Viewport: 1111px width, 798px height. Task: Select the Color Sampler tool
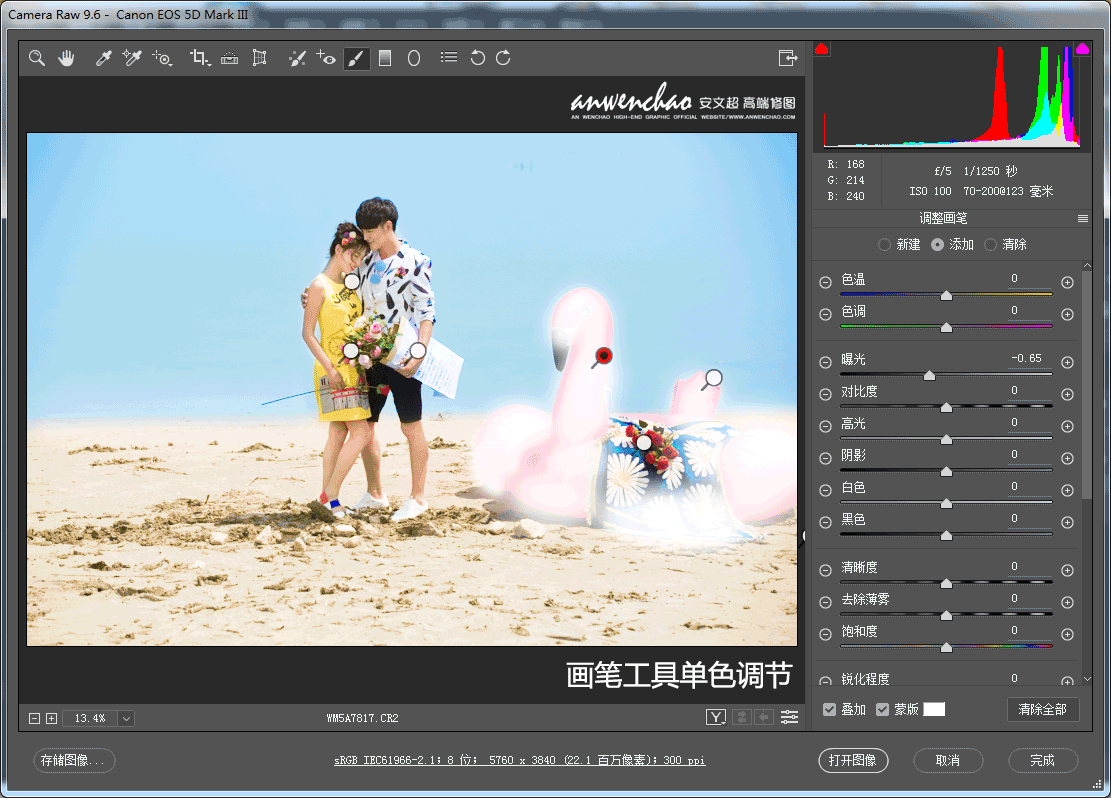click(132, 58)
